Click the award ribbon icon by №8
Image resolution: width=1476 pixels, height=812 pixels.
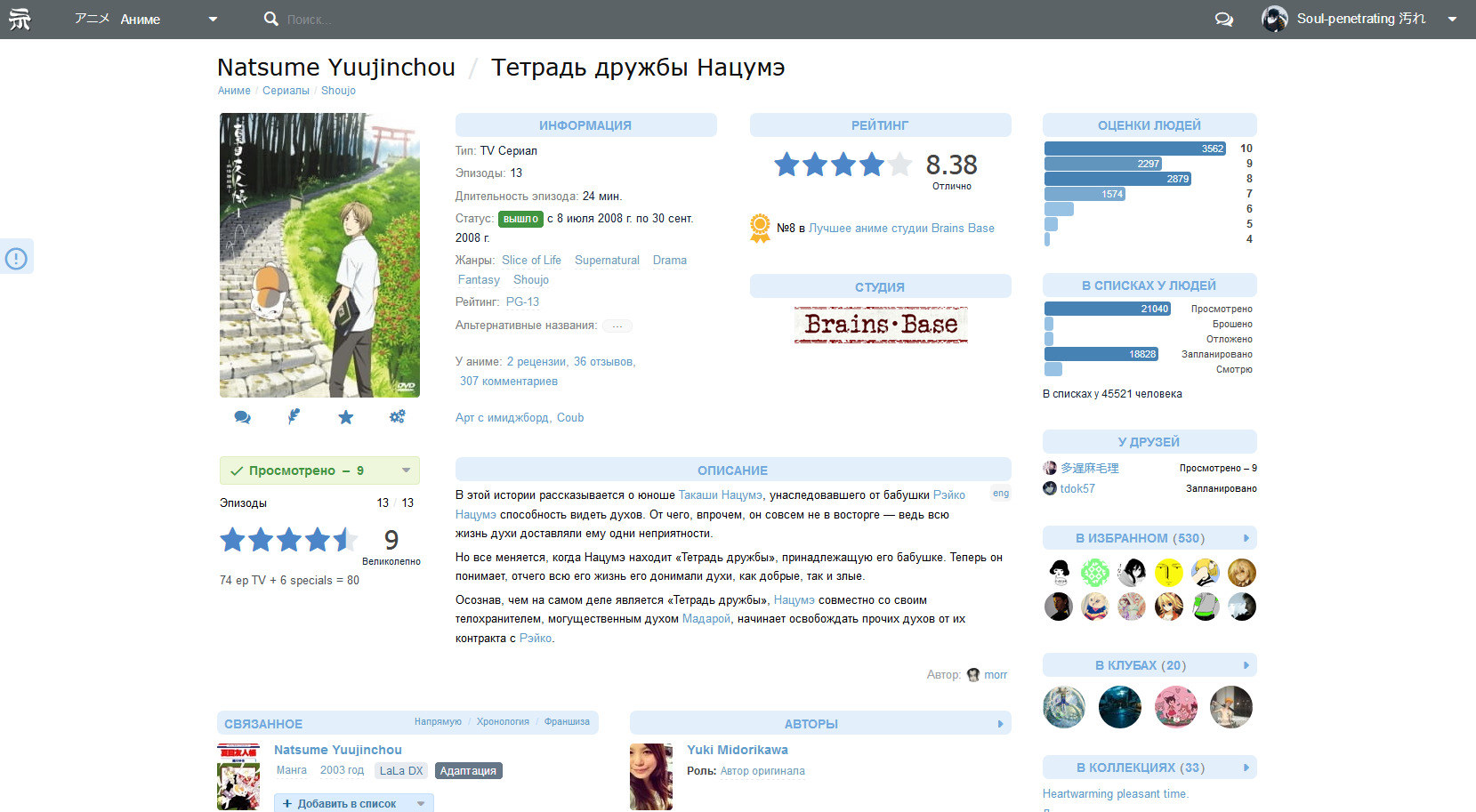coord(760,229)
